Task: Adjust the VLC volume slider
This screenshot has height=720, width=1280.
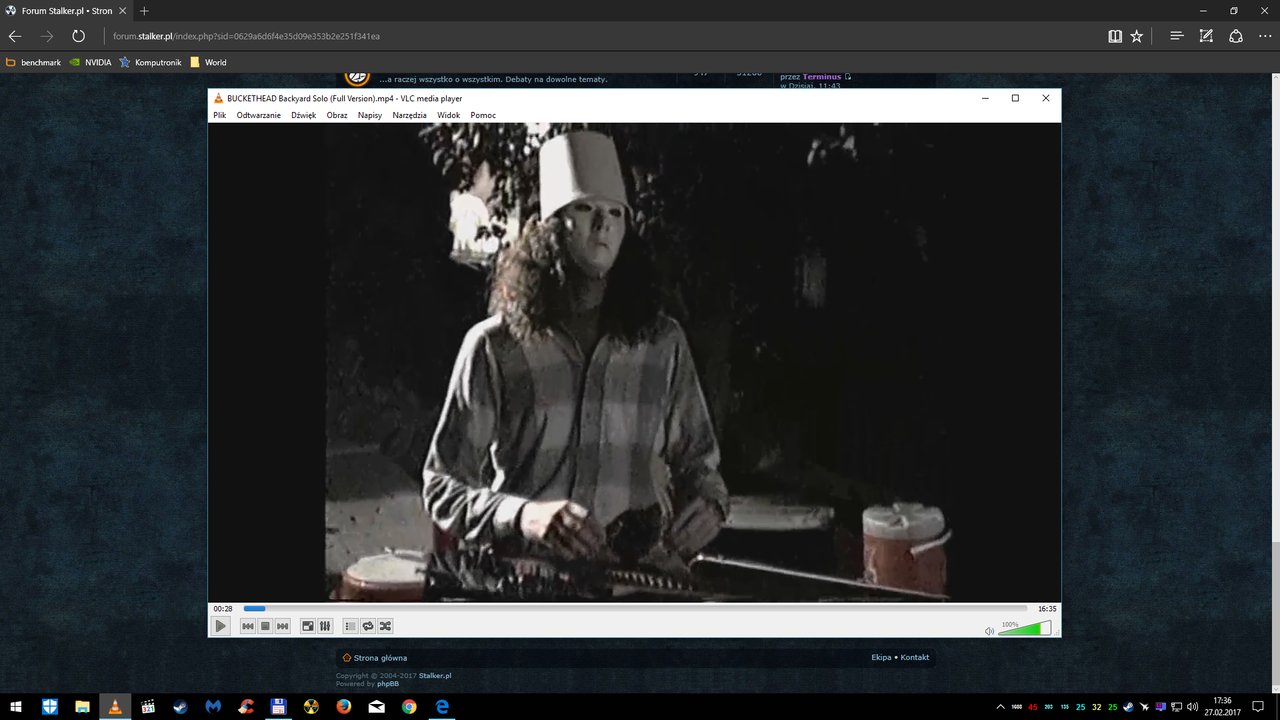Action: pyautogui.click(x=1024, y=628)
